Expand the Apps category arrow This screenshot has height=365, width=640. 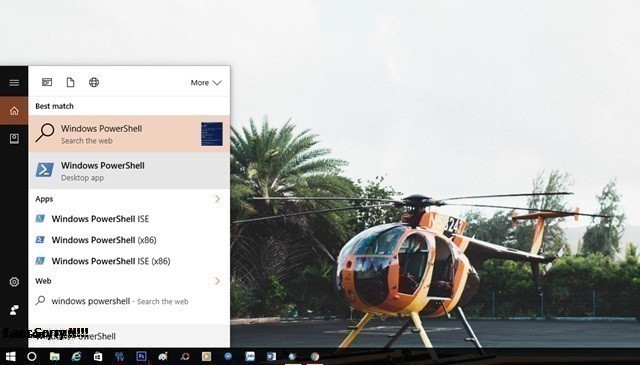217,199
